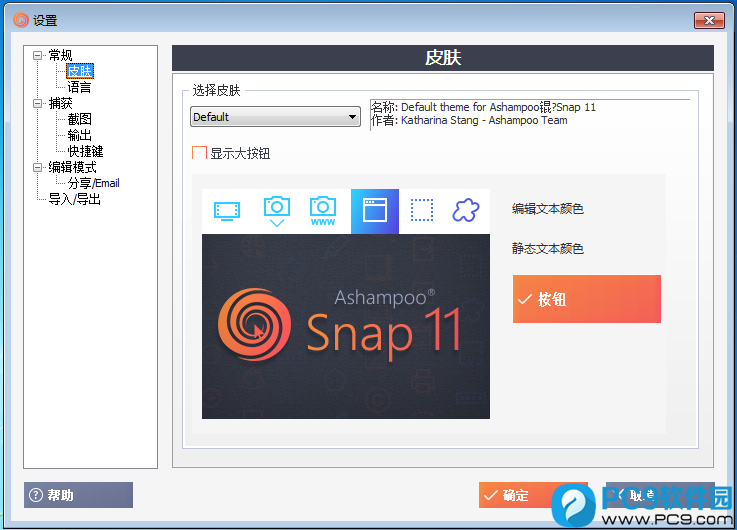Close the 设置 dialog window
The width and height of the screenshot is (737, 530).
(709, 20)
